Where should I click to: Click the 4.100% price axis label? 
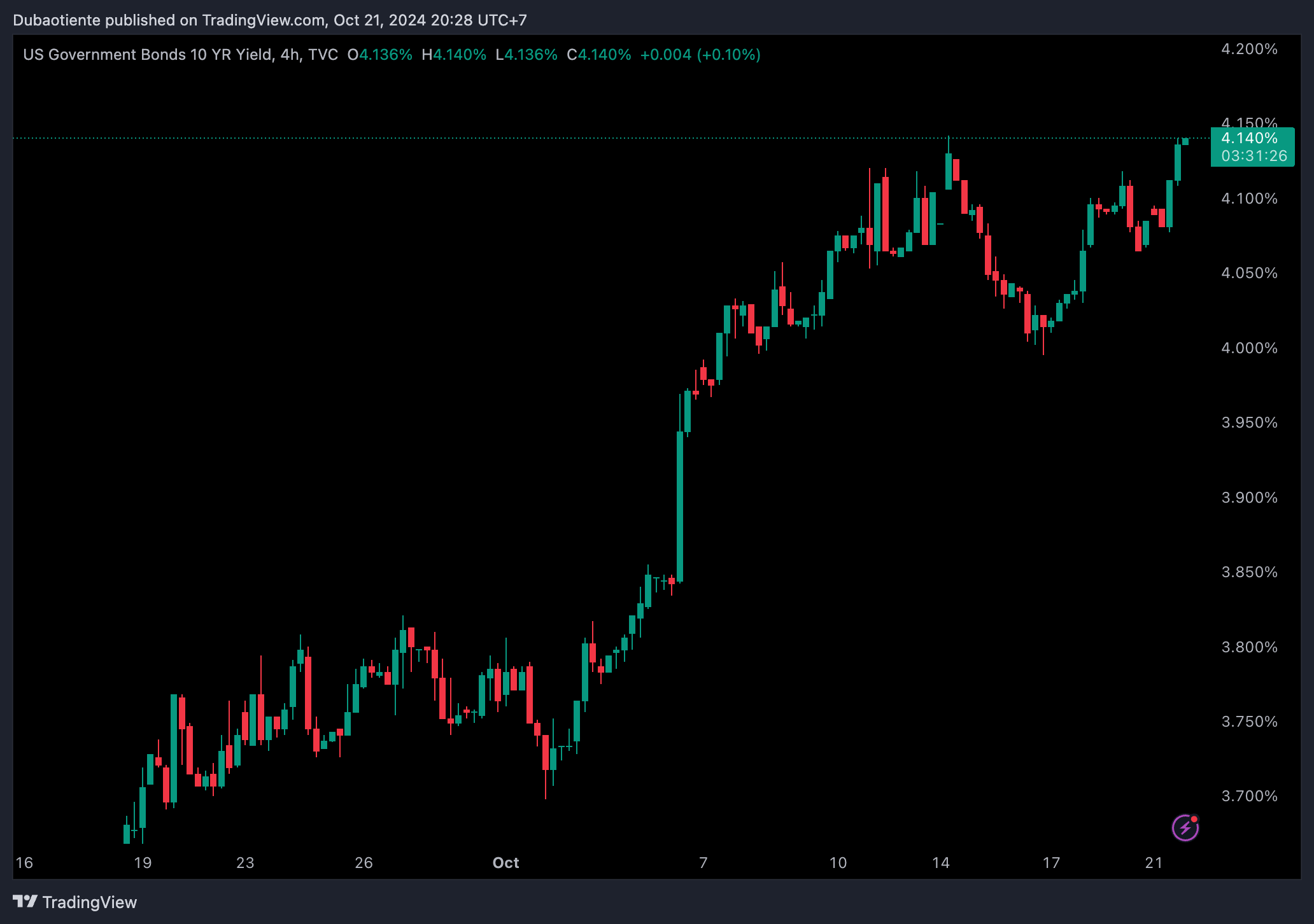[x=1249, y=199]
